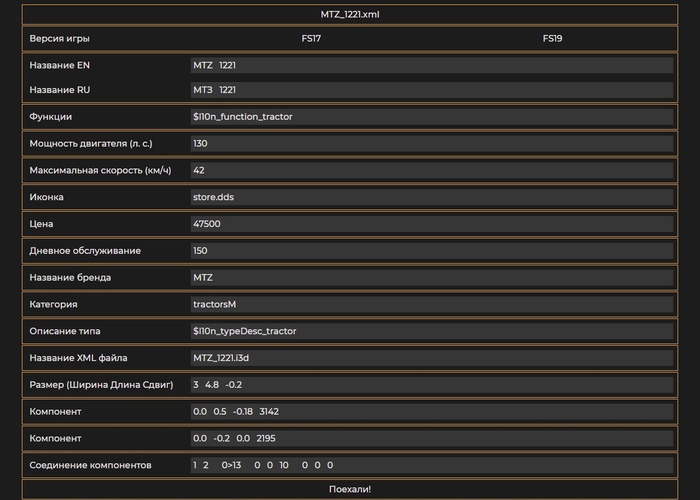Click the Название RU label
This screenshot has width=700, height=500.
click(x=59, y=90)
